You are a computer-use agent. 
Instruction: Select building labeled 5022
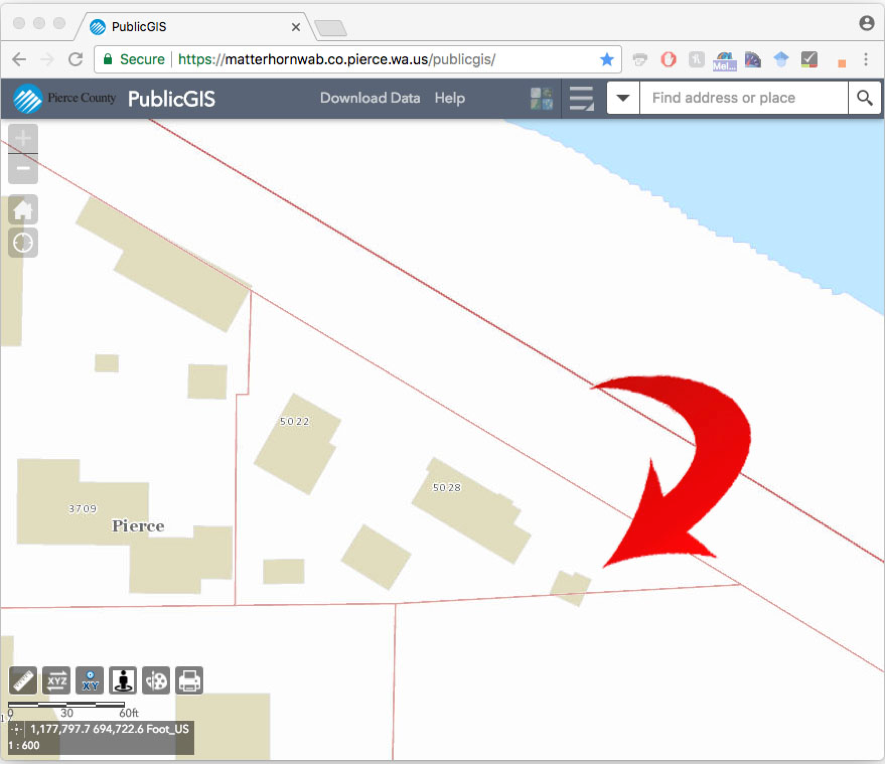(x=297, y=444)
